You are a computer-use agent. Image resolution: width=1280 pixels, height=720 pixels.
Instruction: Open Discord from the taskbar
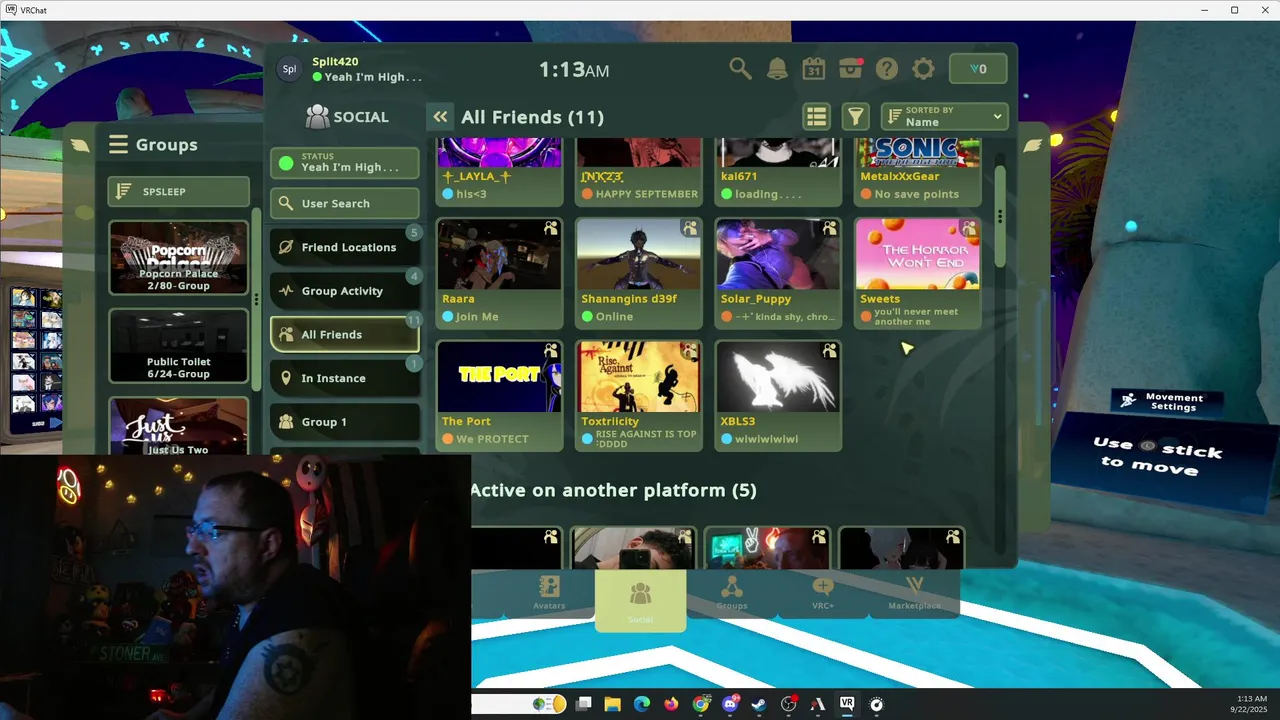(x=730, y=704)
